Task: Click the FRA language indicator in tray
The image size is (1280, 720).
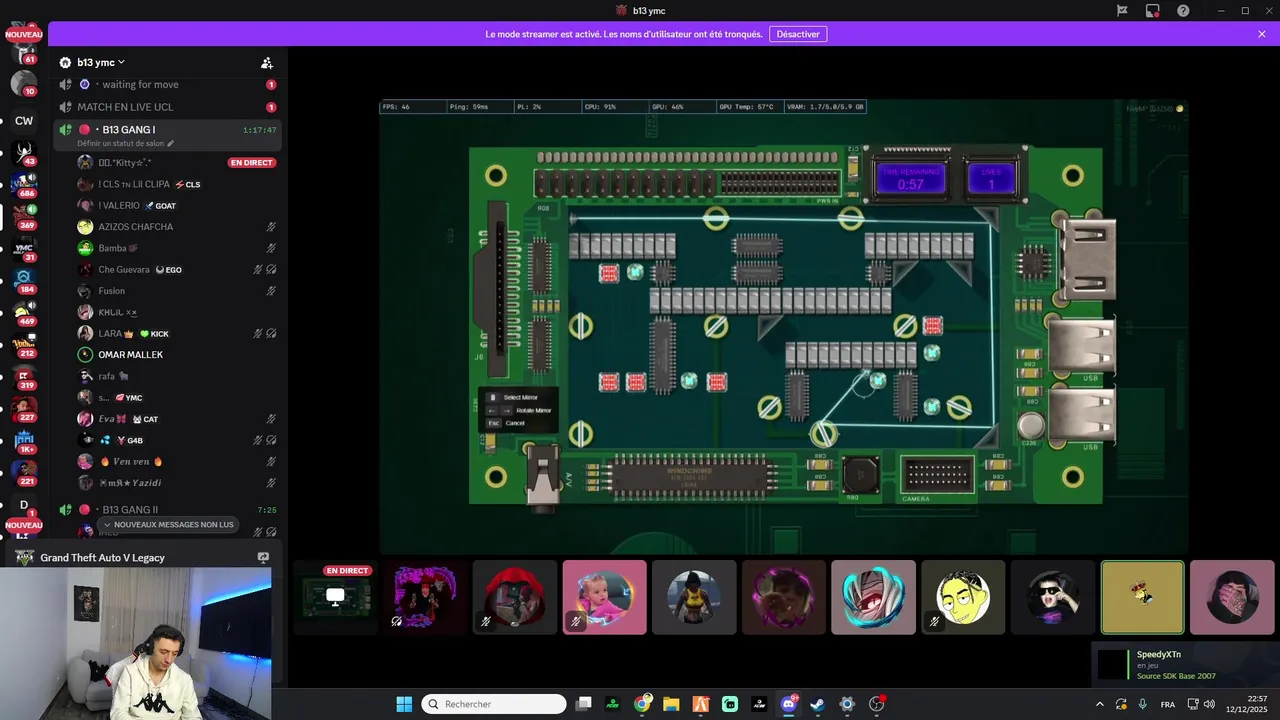Action: 1168,704
